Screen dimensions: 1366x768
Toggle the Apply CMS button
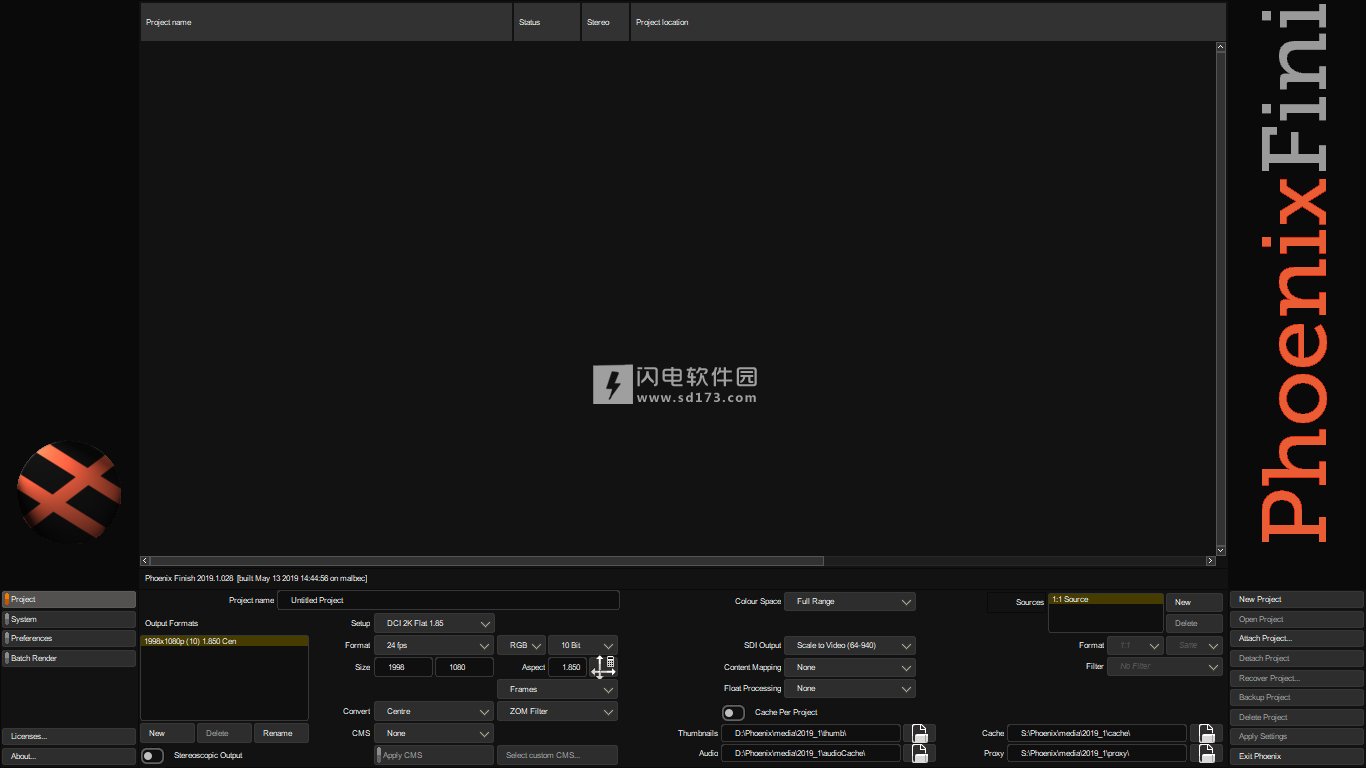pyautogui.click(x=434, y=755)
